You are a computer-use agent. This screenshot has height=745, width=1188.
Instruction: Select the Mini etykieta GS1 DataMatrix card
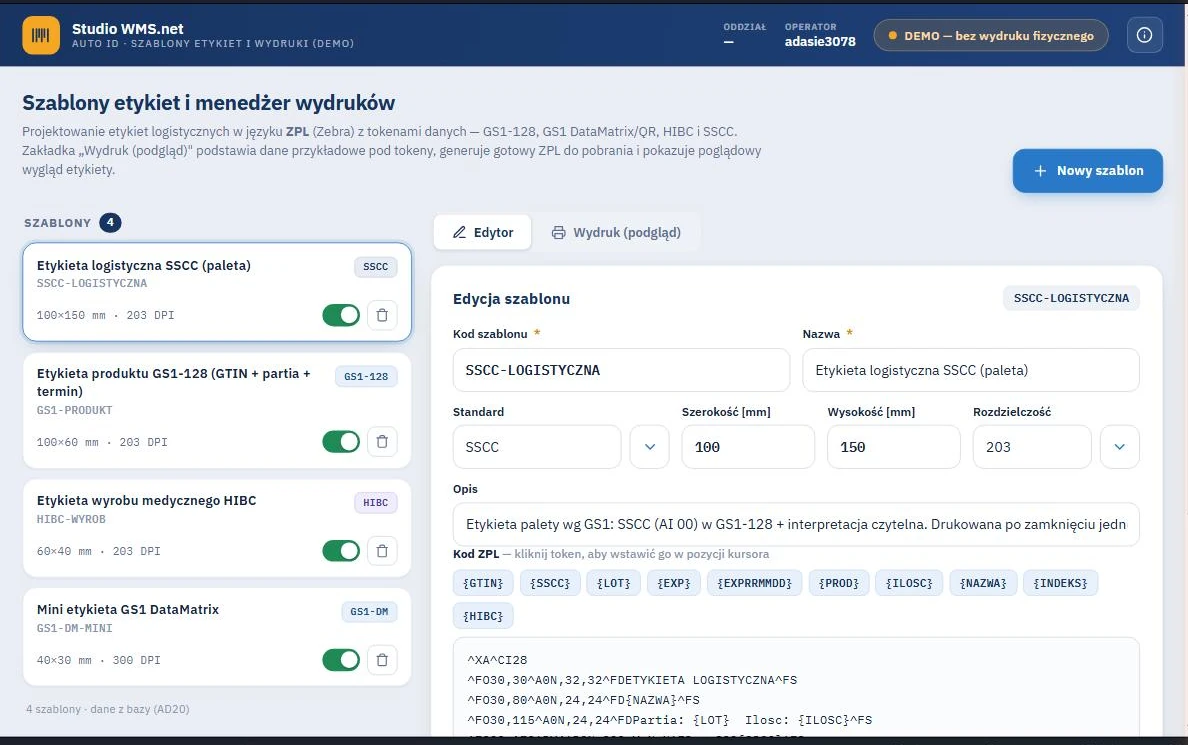217,637
